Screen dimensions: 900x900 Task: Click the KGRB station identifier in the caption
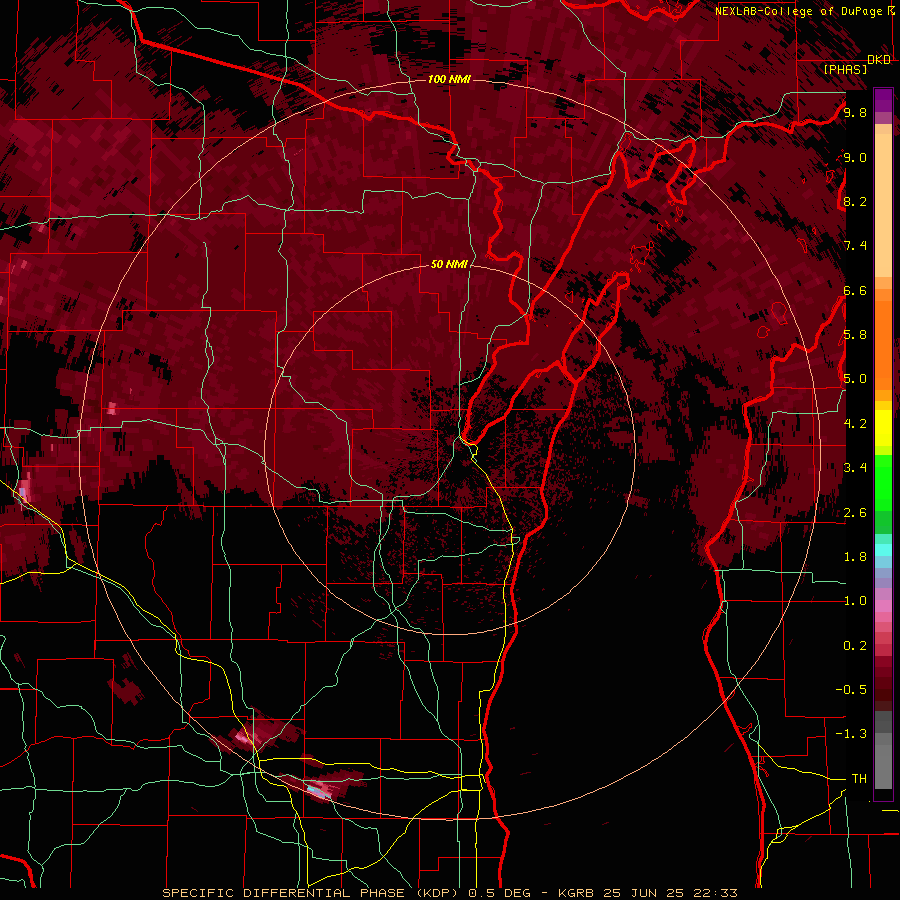click(x=578, y=893)
